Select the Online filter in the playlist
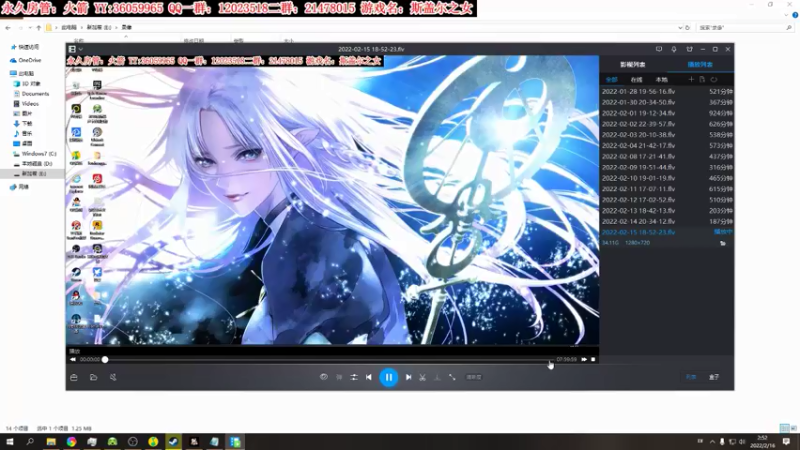 [636, 80]
